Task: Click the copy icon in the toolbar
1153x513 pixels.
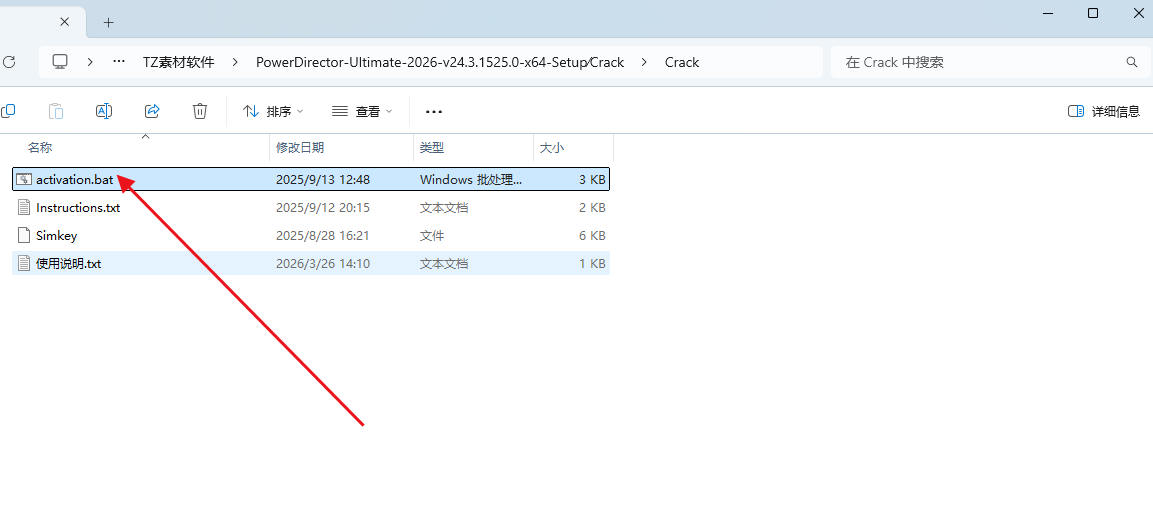Action: click(x=8, y=111)
